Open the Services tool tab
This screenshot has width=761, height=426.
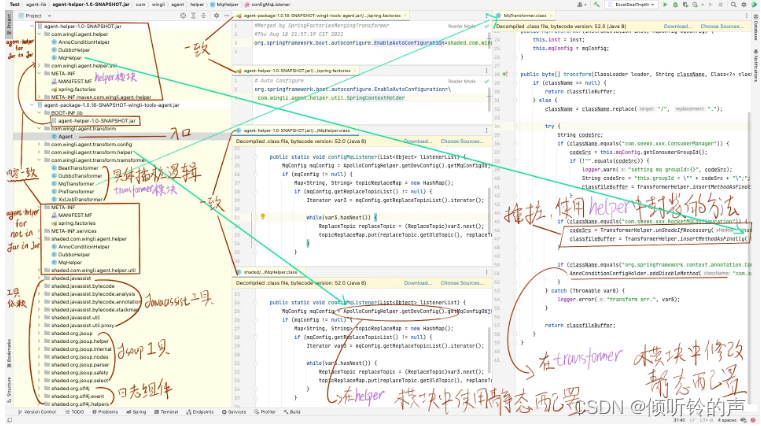234,412
